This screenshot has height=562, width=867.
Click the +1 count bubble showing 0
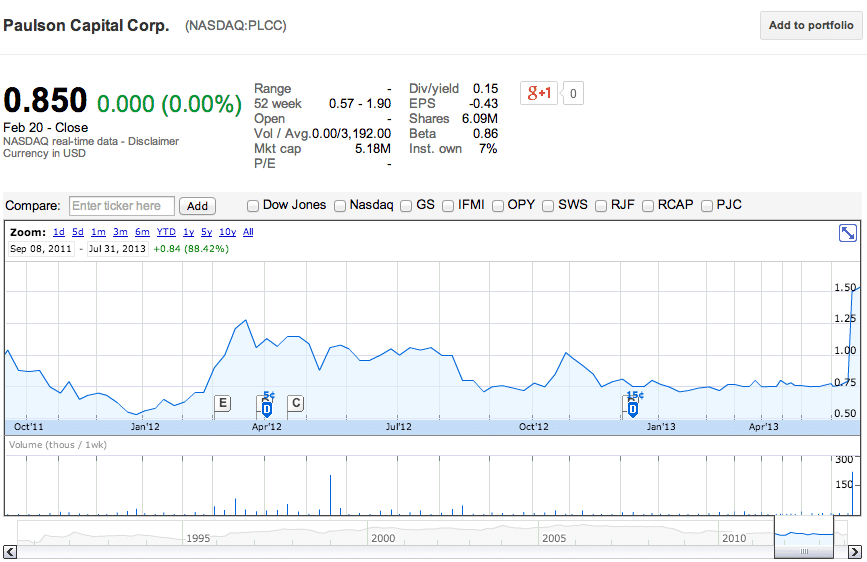pos(573,93)
